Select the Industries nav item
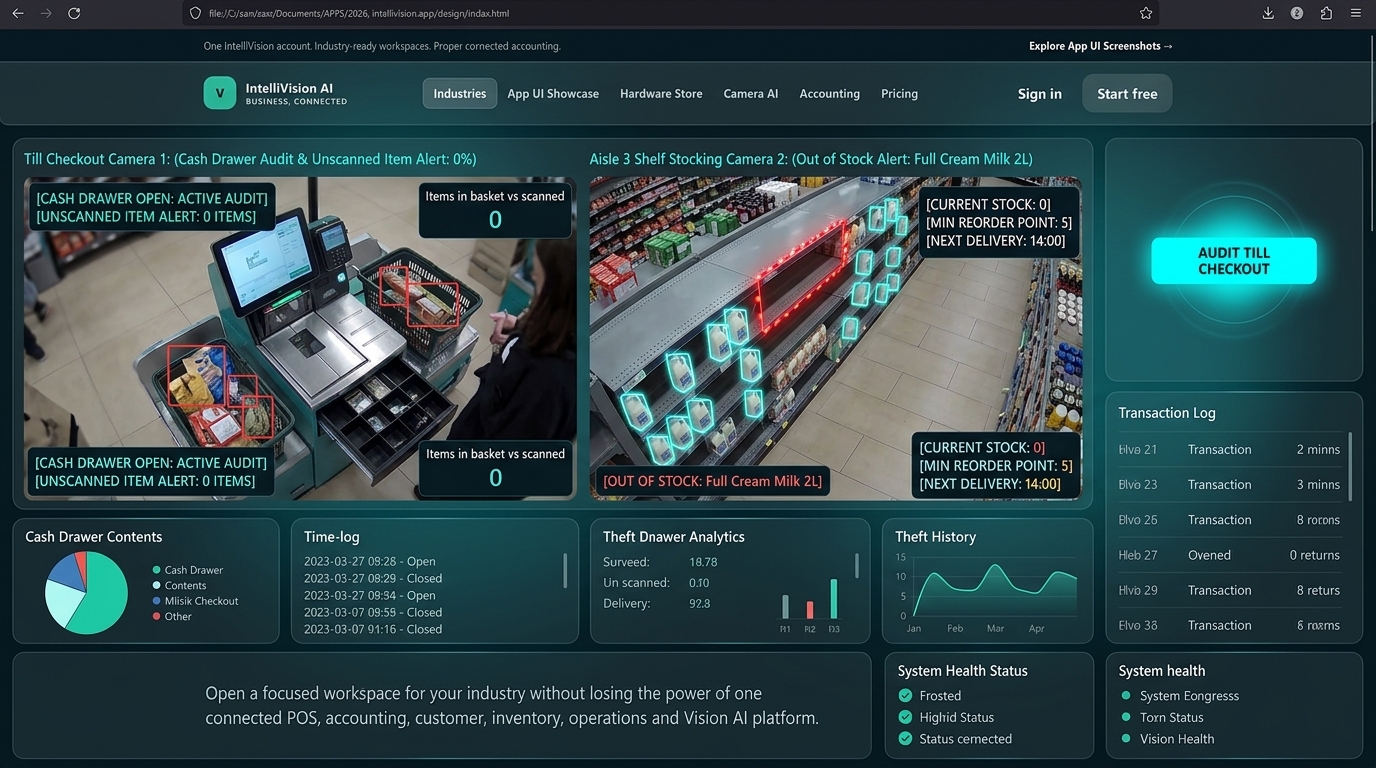Viewport: 1376px width, 768px height. (460, 93)
